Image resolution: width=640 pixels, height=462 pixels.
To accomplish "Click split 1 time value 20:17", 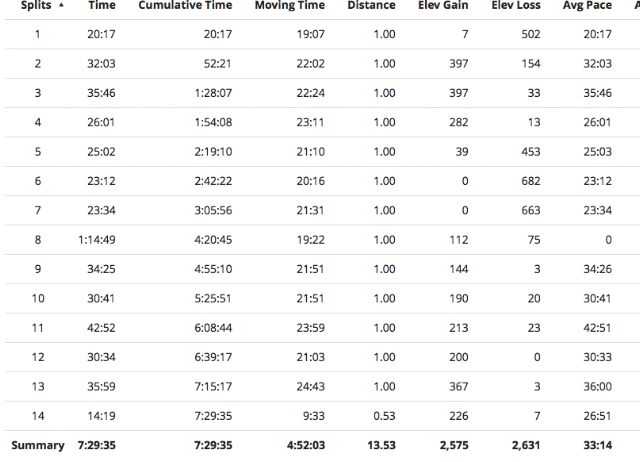I will tap(101, 35).
